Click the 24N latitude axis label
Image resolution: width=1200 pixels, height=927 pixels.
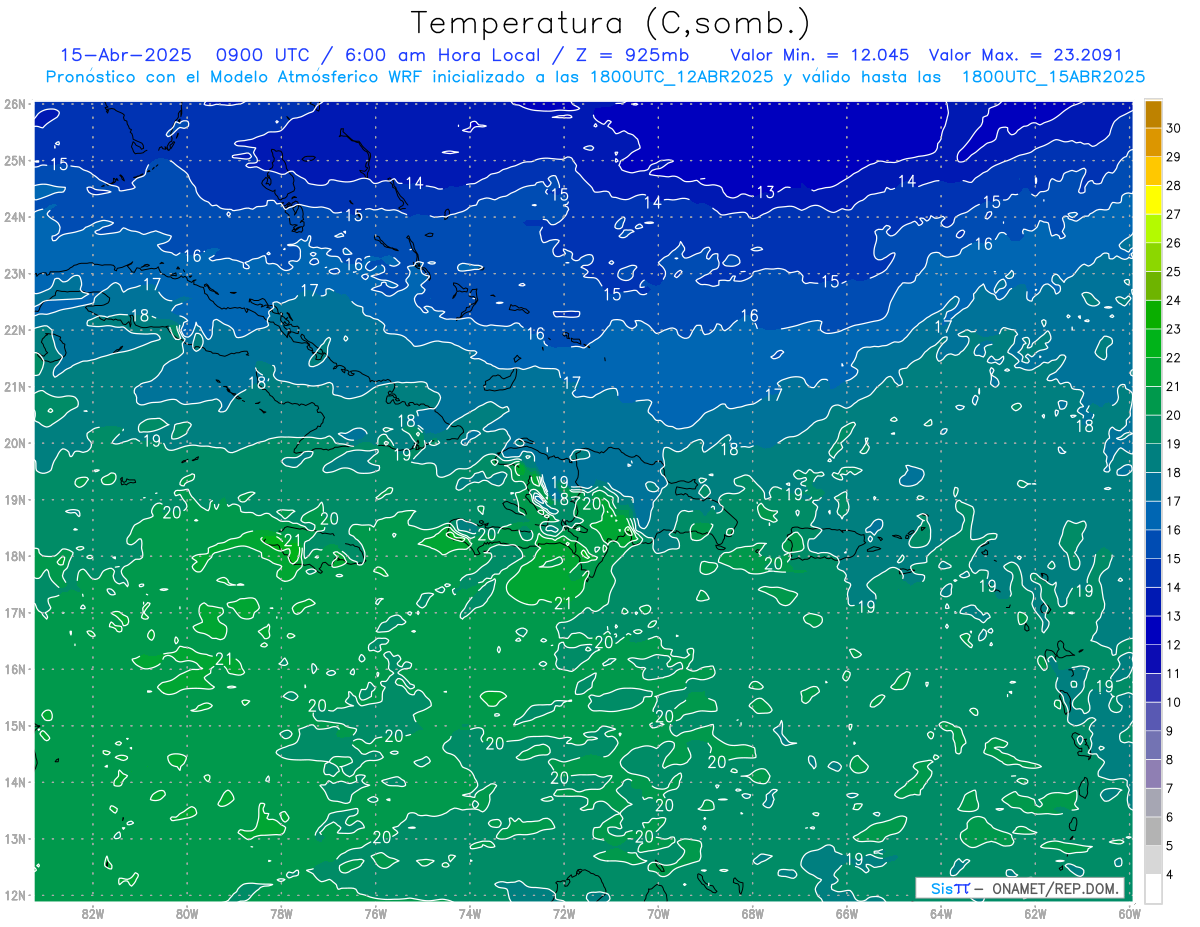[15, 217]
